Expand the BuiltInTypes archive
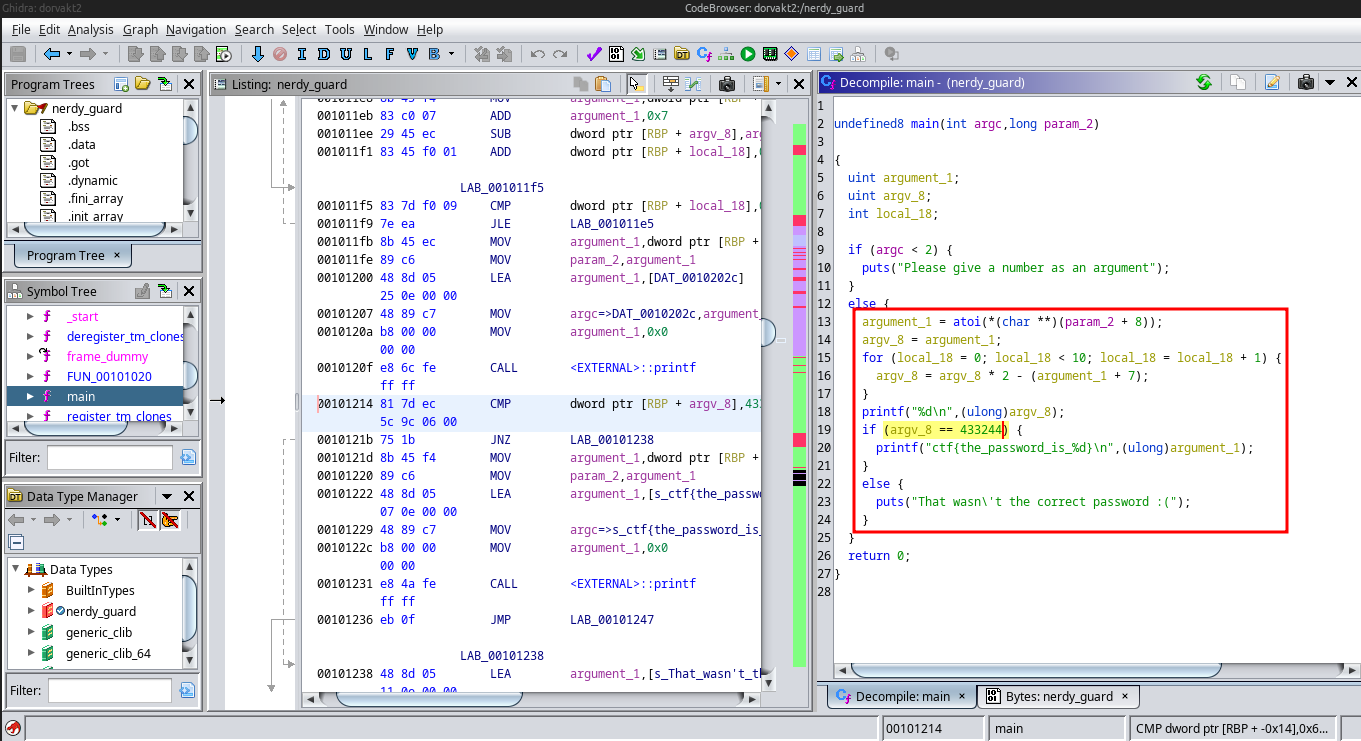Screen dimensions: 1361x741 click(30, 591)
